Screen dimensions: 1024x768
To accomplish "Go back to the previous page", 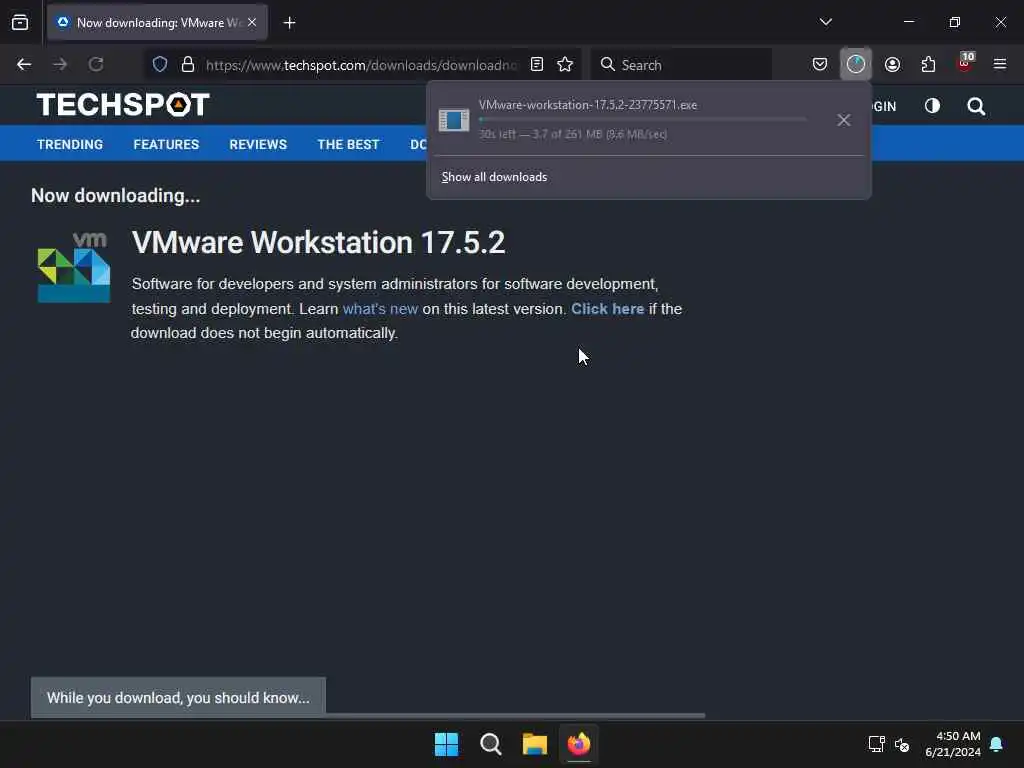I will [x=24, y=64].
